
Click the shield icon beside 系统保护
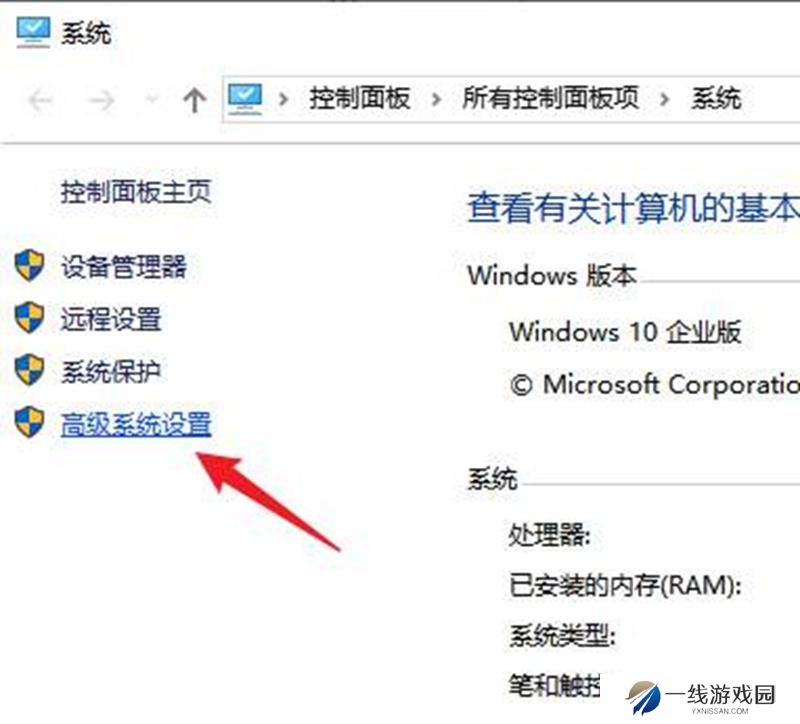click(x=29, y=370)
